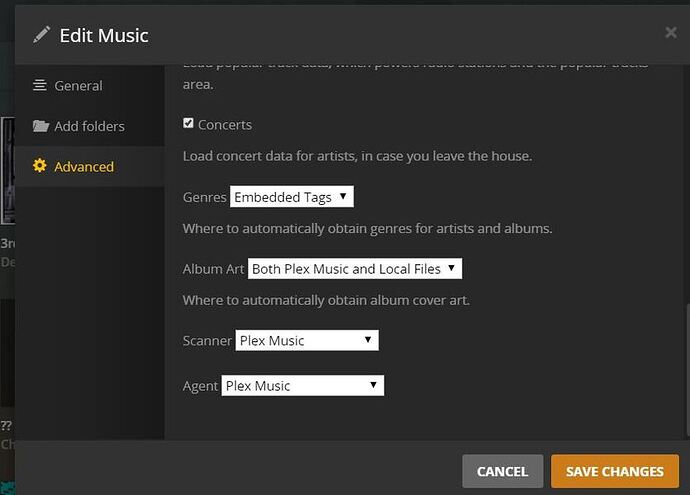Uncheck the Concerts checkbox
The image size is (690, 495).
(188, 124)
